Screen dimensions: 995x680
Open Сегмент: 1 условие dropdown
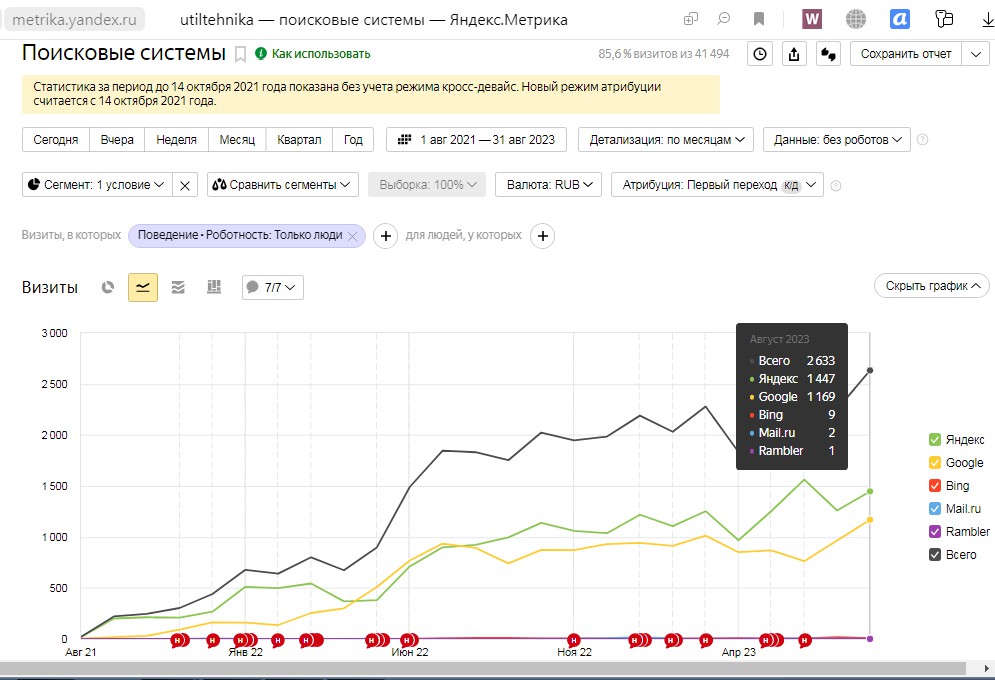click(x=97, y=185)
